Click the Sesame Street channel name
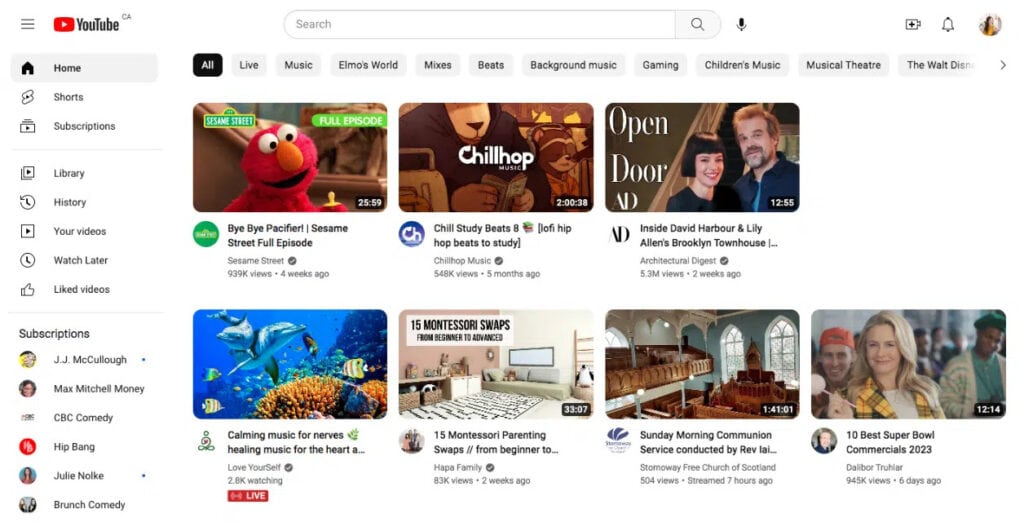 (x=255, y=261)
